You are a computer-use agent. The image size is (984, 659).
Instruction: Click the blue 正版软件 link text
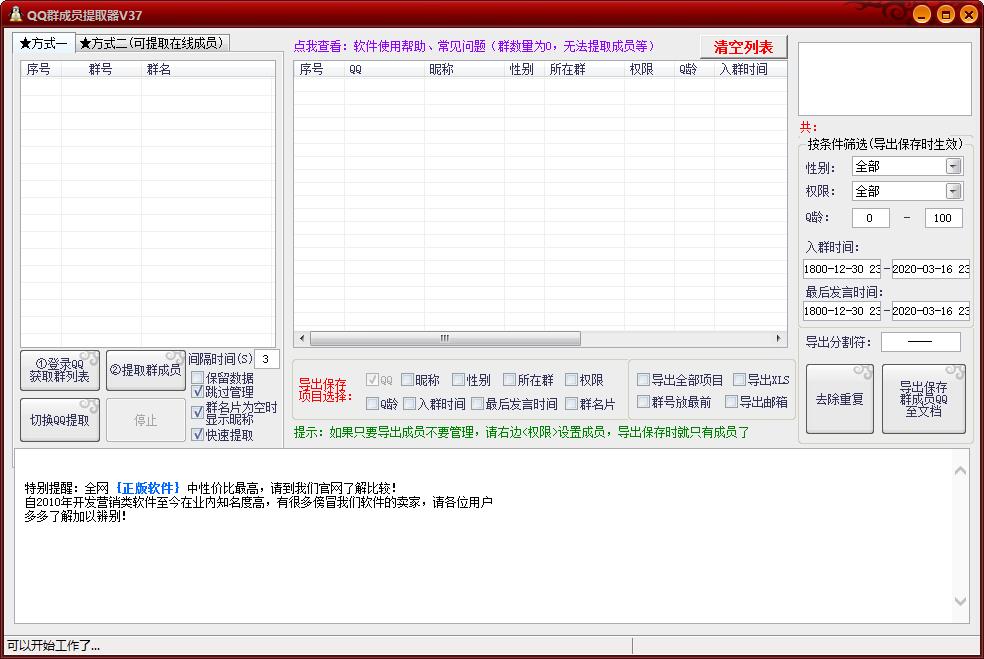pyautogui.click(x=147, y=488)
